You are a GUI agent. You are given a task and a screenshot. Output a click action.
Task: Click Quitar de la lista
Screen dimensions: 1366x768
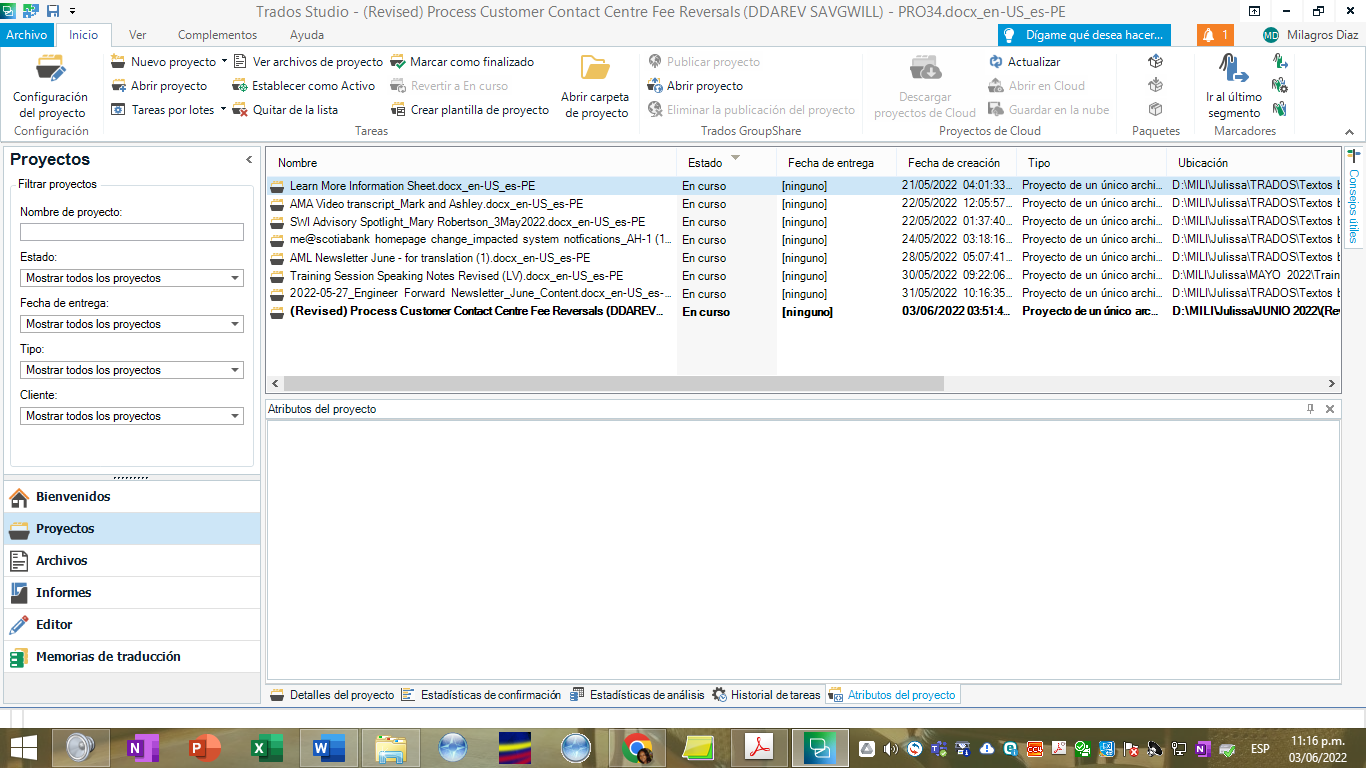tap(285, 110)
